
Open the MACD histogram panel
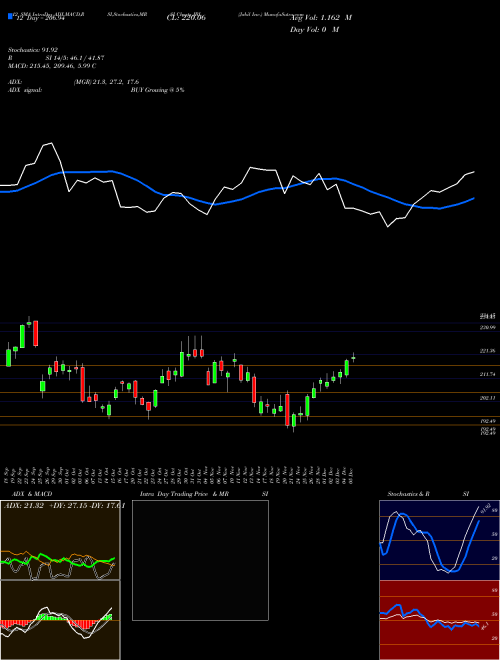click(60, 620)
